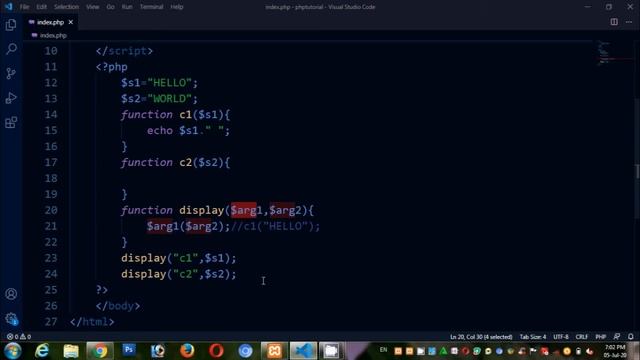Open the Edit menu

pos(41,7)
